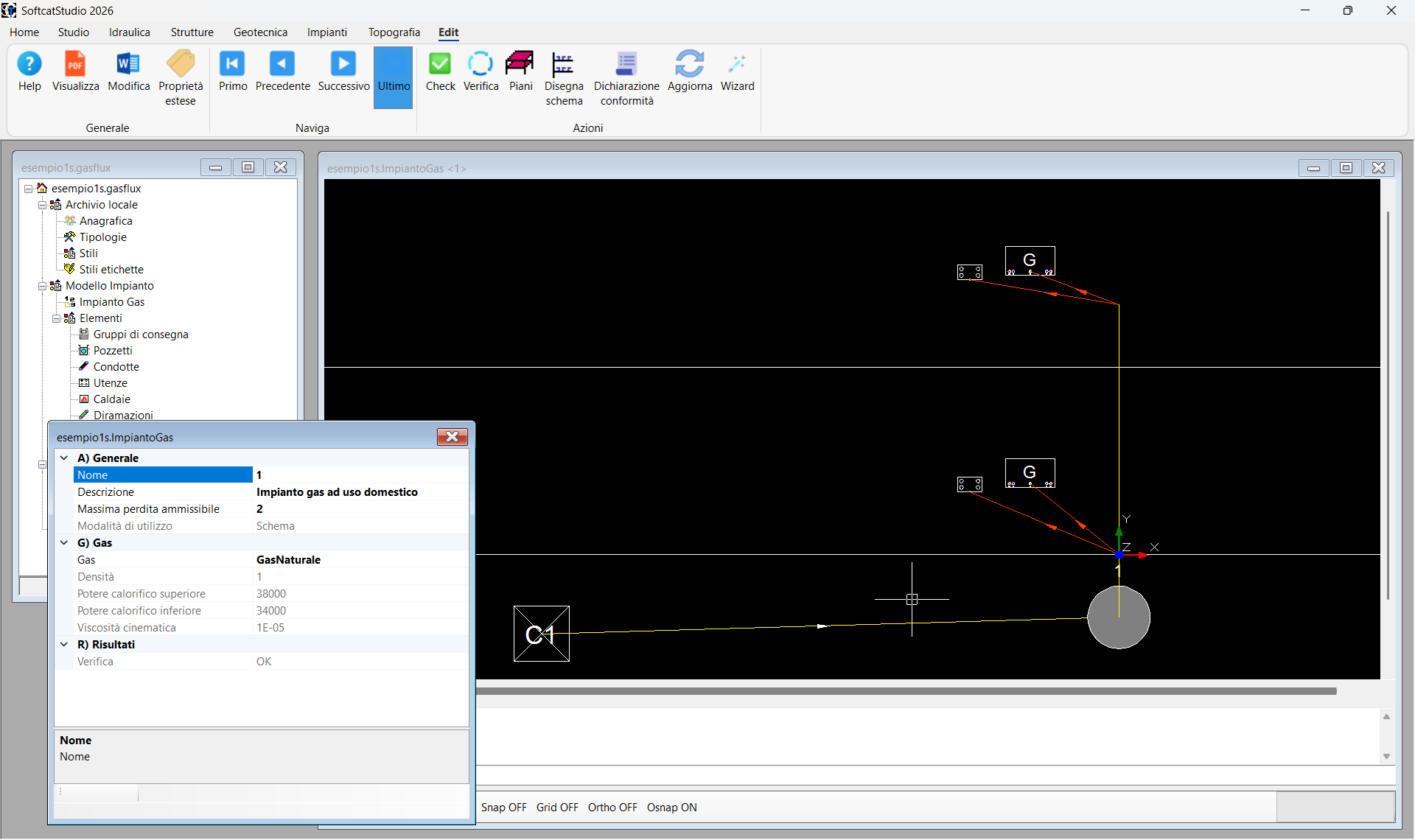The width and height of the screenshot is (1415, 840).
Task: Toggle Grid OFF in status bar
Action: tap(557, 808)
